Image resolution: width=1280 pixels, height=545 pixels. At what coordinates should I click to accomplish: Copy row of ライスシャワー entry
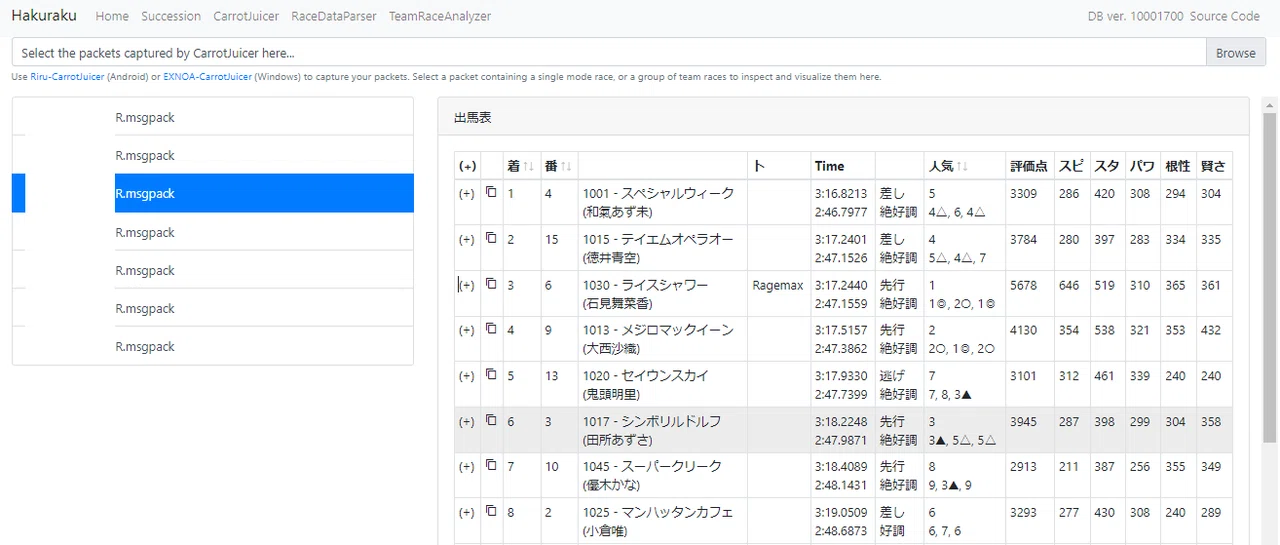[x=491, y=284]
